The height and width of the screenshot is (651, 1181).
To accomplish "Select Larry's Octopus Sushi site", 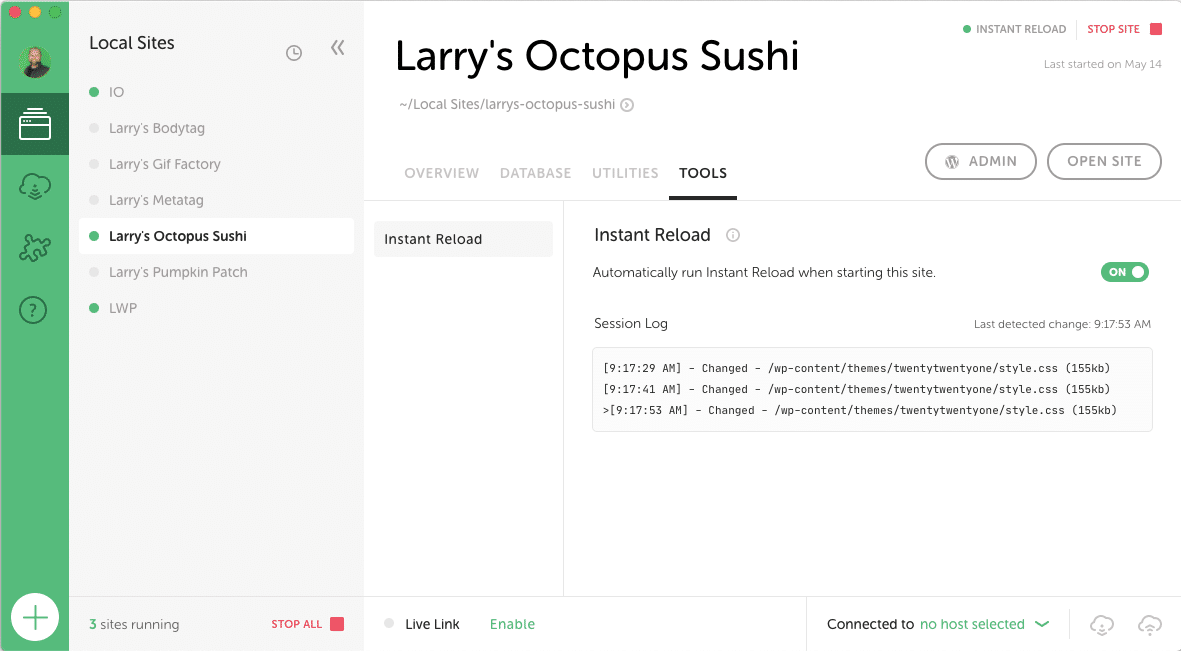I will [x=216, y=236].
